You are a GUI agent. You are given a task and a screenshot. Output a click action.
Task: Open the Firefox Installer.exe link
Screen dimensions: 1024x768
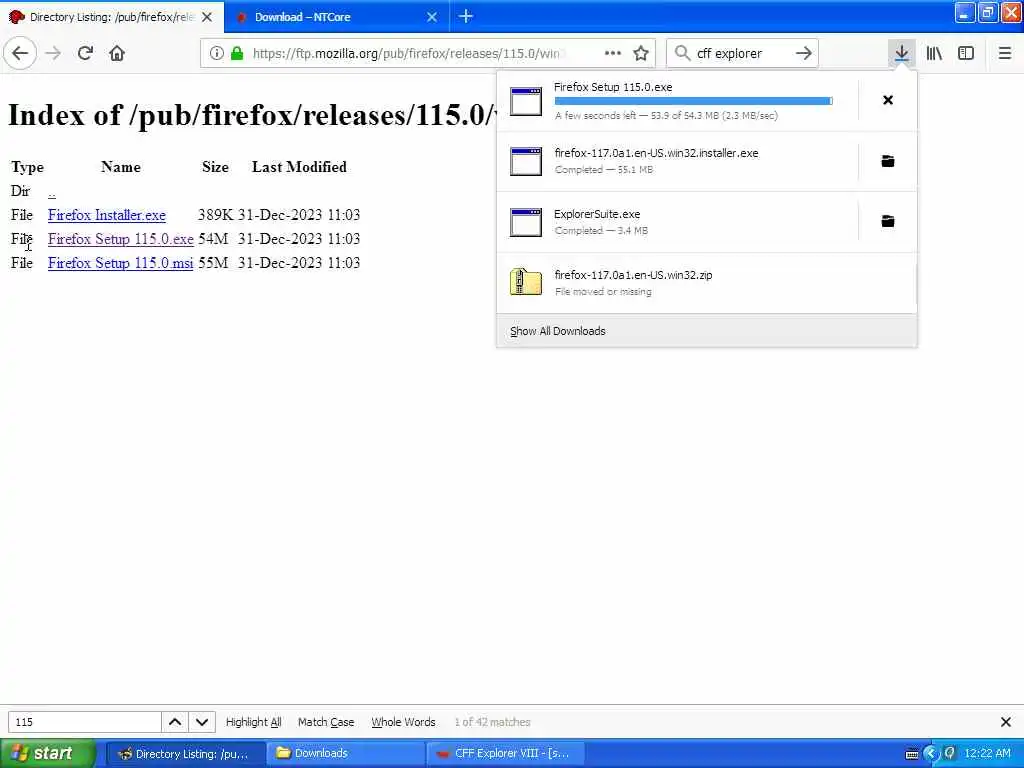[106, 215]
